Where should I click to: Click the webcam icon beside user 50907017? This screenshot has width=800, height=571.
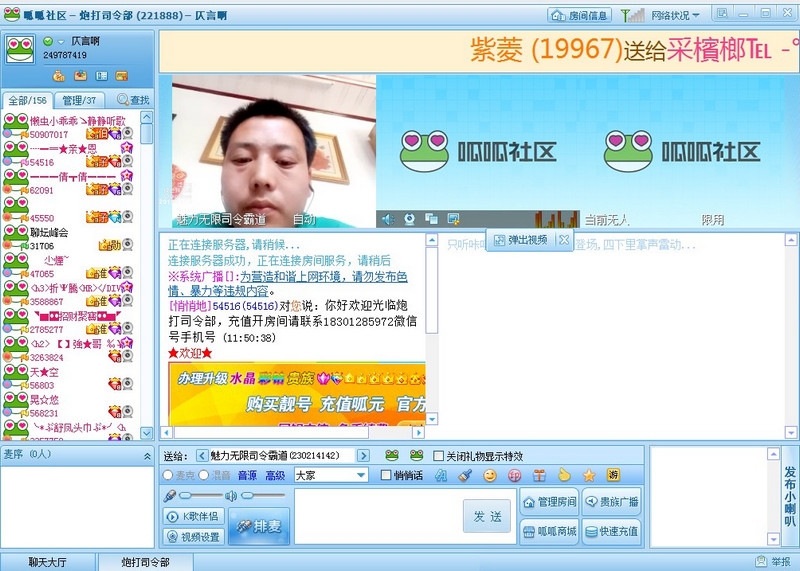tap(128, 134)
